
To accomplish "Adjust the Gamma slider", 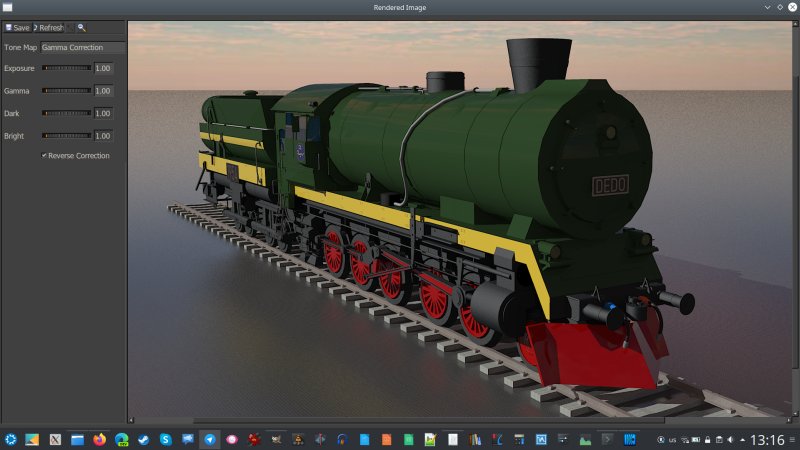I will pyautogui.click(x=66, y=91).
